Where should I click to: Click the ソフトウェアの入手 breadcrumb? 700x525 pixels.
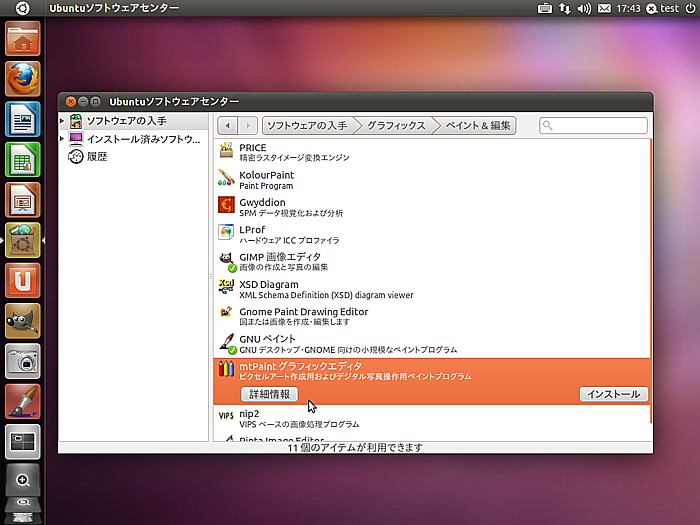coord(307,125)
